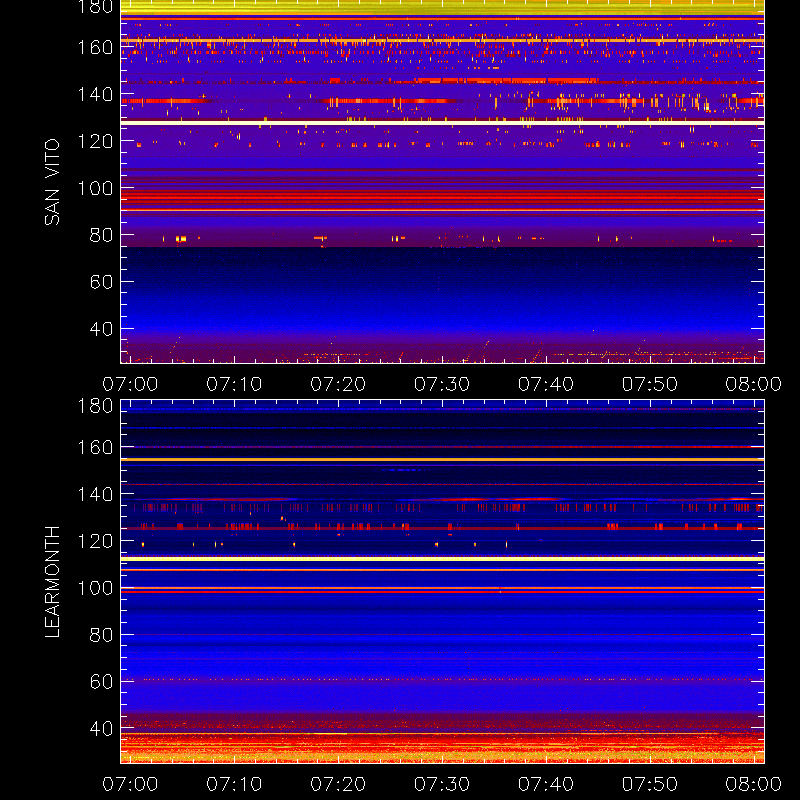The height and width of the screenshot is (800, 800).
Task: Pick the 80 frequency label on Learmonth axis
Action: click(101, 635)
